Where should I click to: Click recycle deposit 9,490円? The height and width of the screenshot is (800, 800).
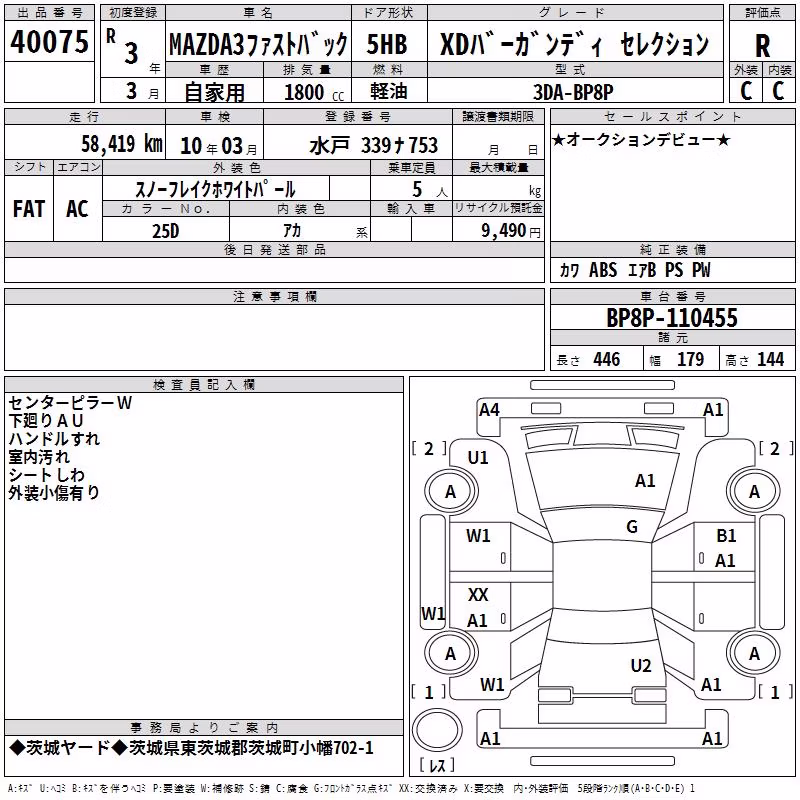(511, 231)
